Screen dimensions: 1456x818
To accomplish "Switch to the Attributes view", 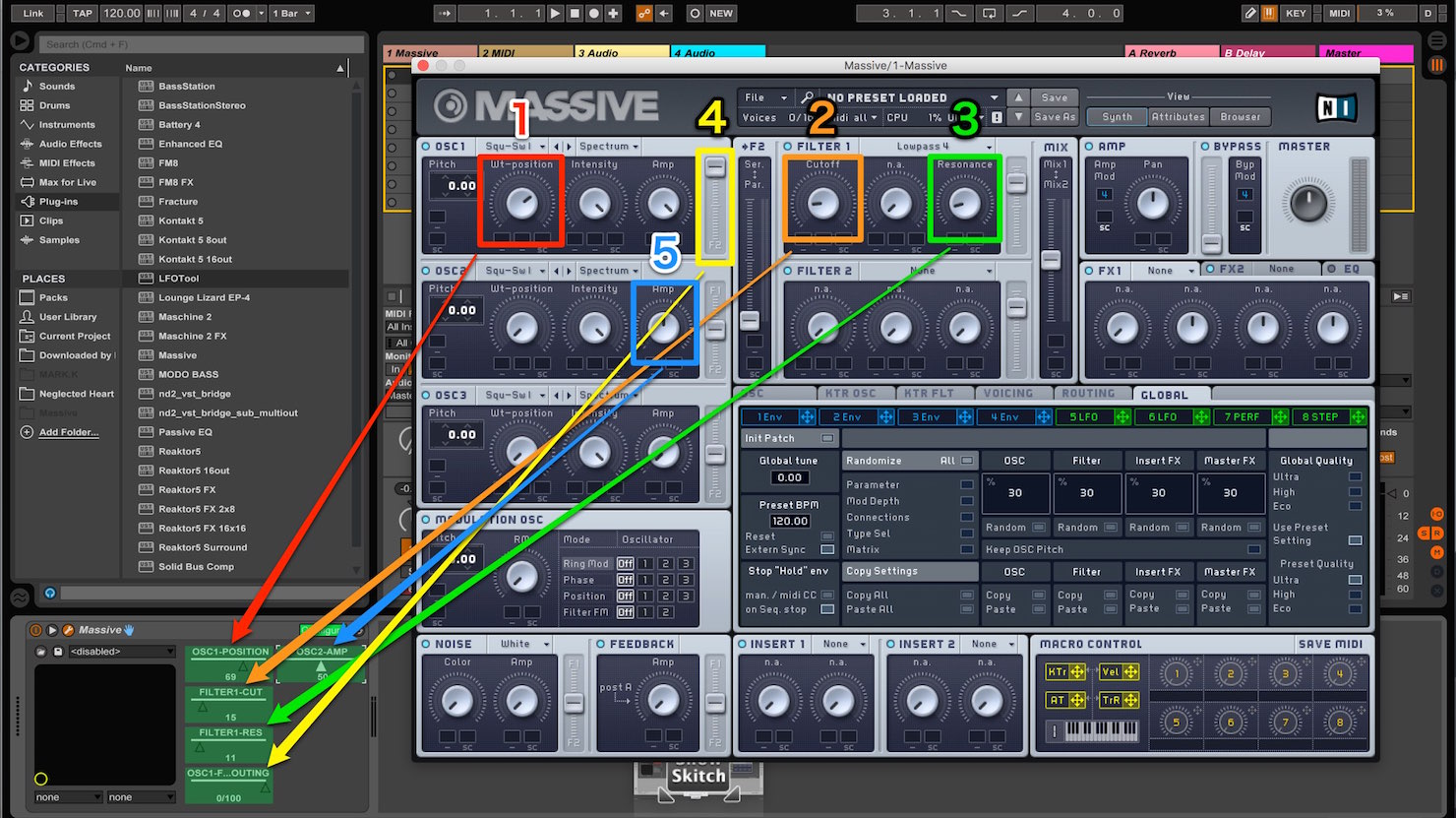I will click(1178, 116).
